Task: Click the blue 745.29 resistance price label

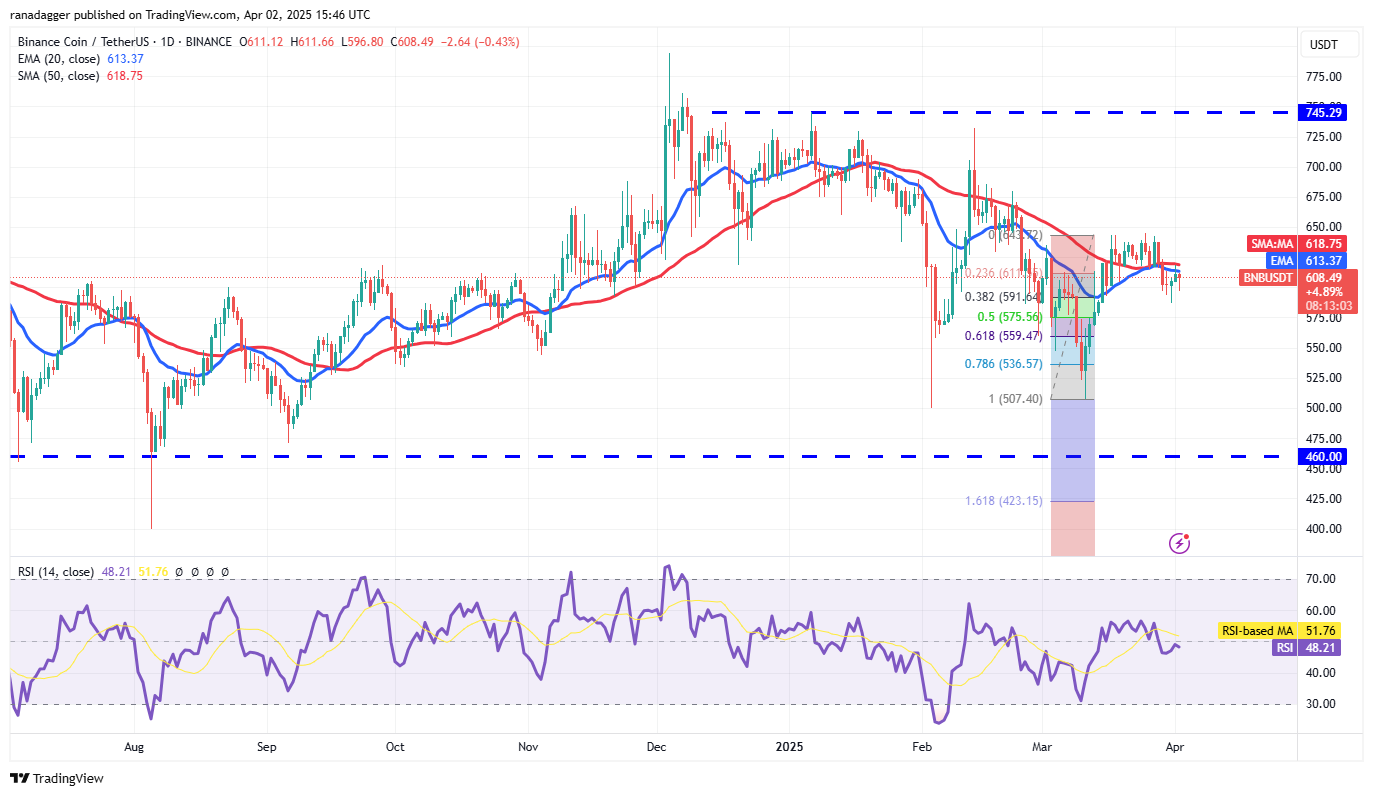Action: click(1322, 112)
